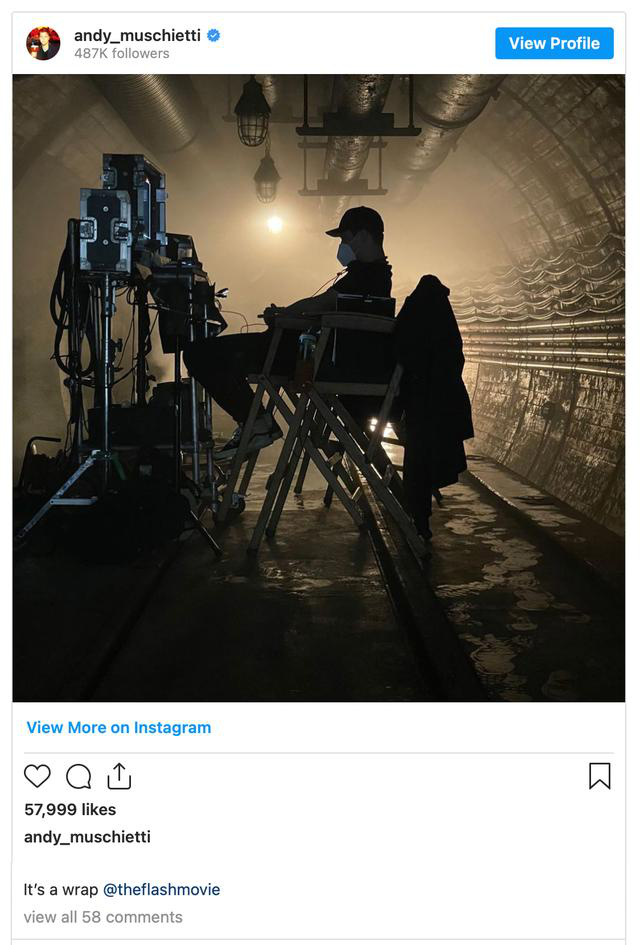Select the andy_muschietti username above the caption
The image size is (640, 945).
click(x=87, y=837)
